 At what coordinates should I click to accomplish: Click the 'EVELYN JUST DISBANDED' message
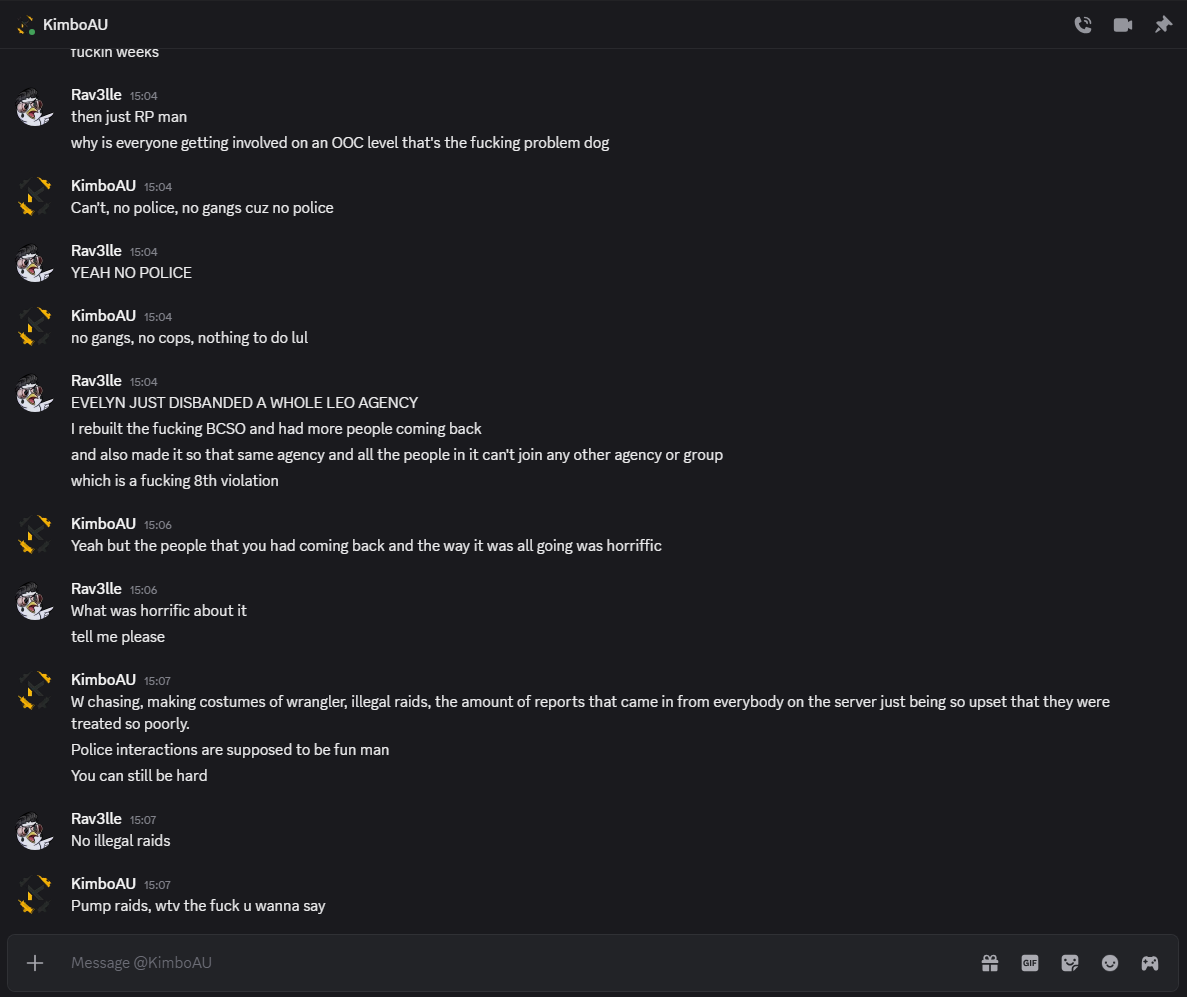(x=244, y=403)
